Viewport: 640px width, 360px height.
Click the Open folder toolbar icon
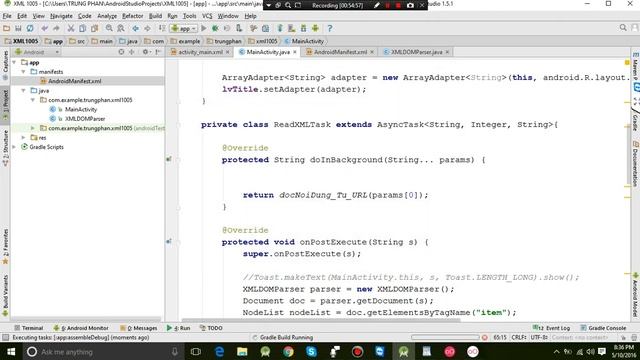point(6,28)
